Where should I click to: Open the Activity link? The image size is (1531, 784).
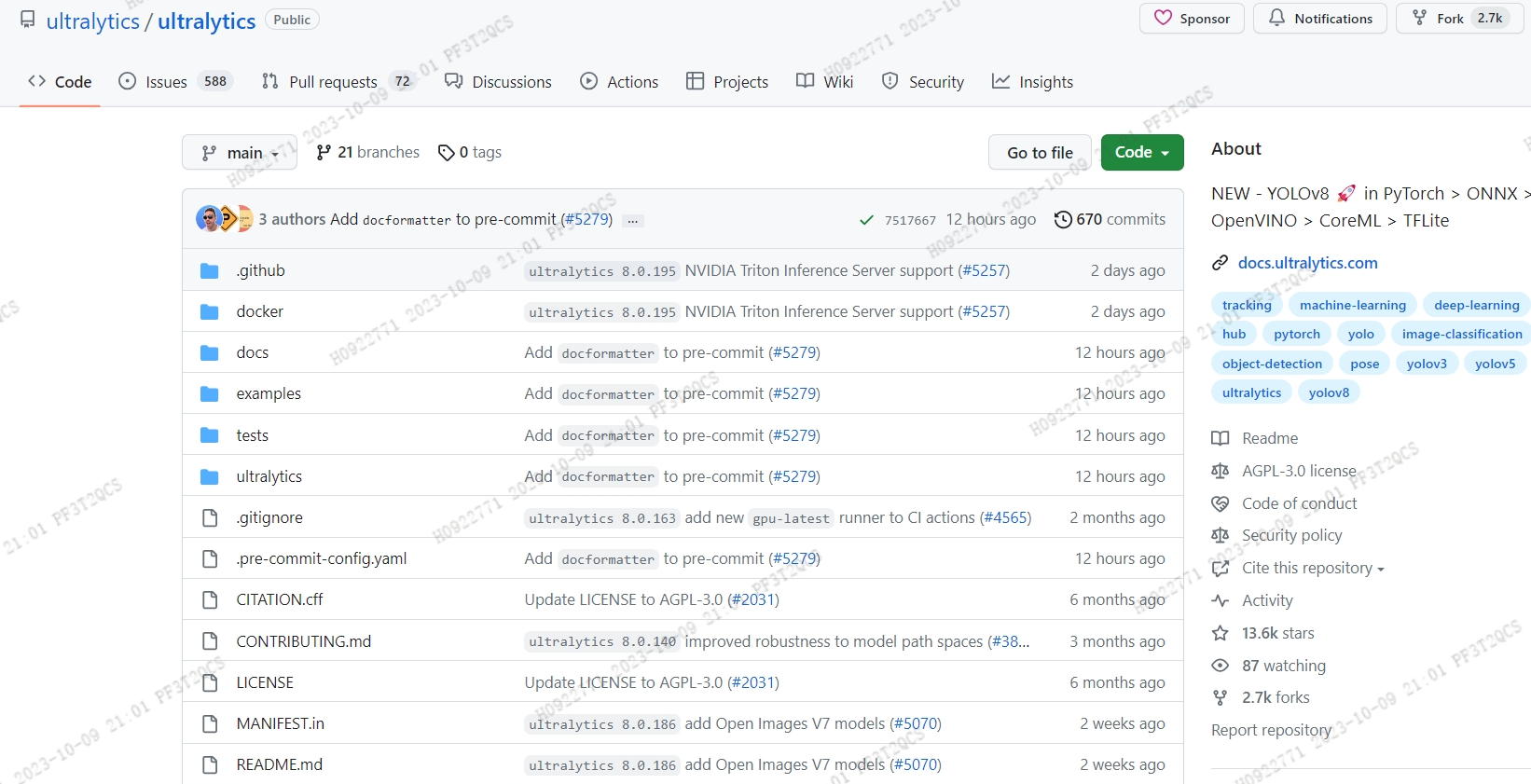[x=1252, y=600]
